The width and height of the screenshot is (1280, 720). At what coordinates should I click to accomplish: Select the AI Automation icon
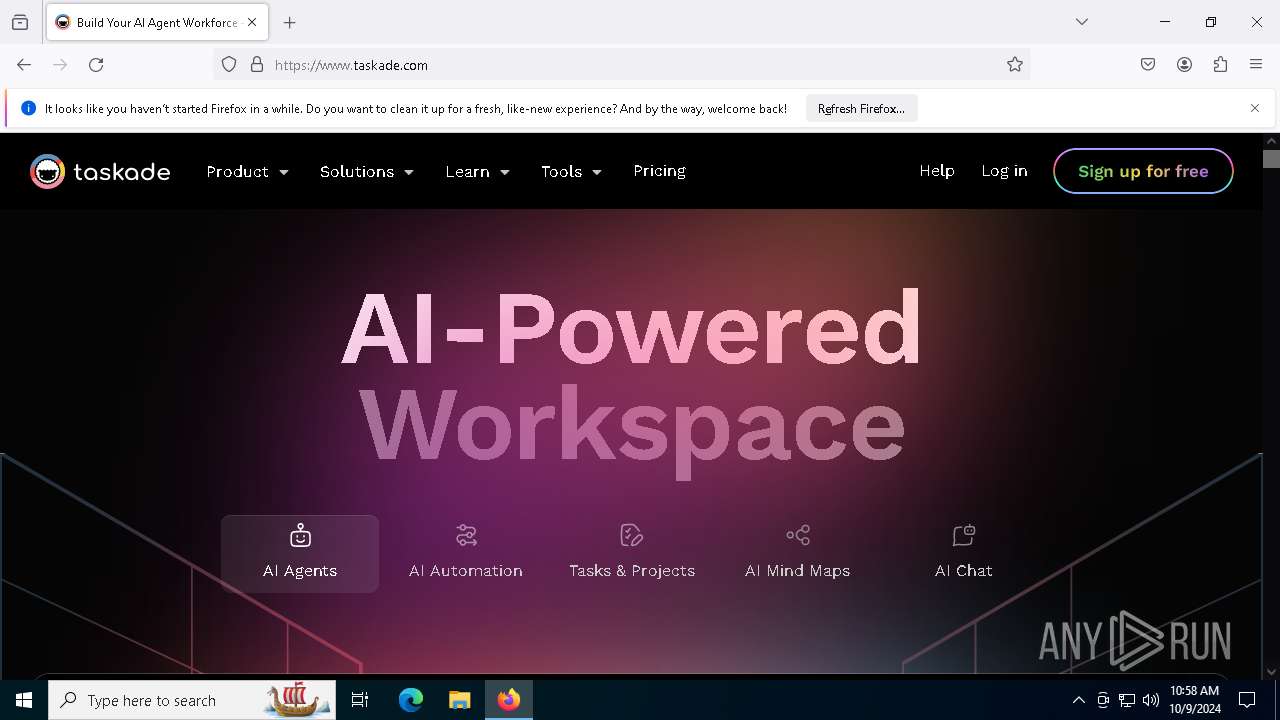tap(466, 536)
